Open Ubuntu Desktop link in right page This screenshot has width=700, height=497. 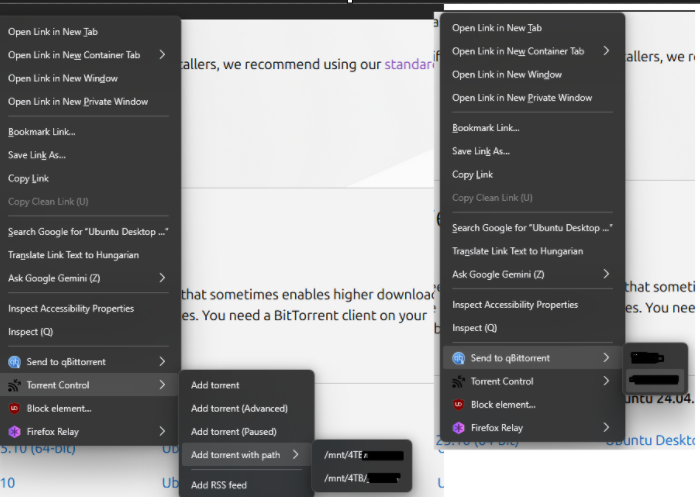(x=650, y=440)
